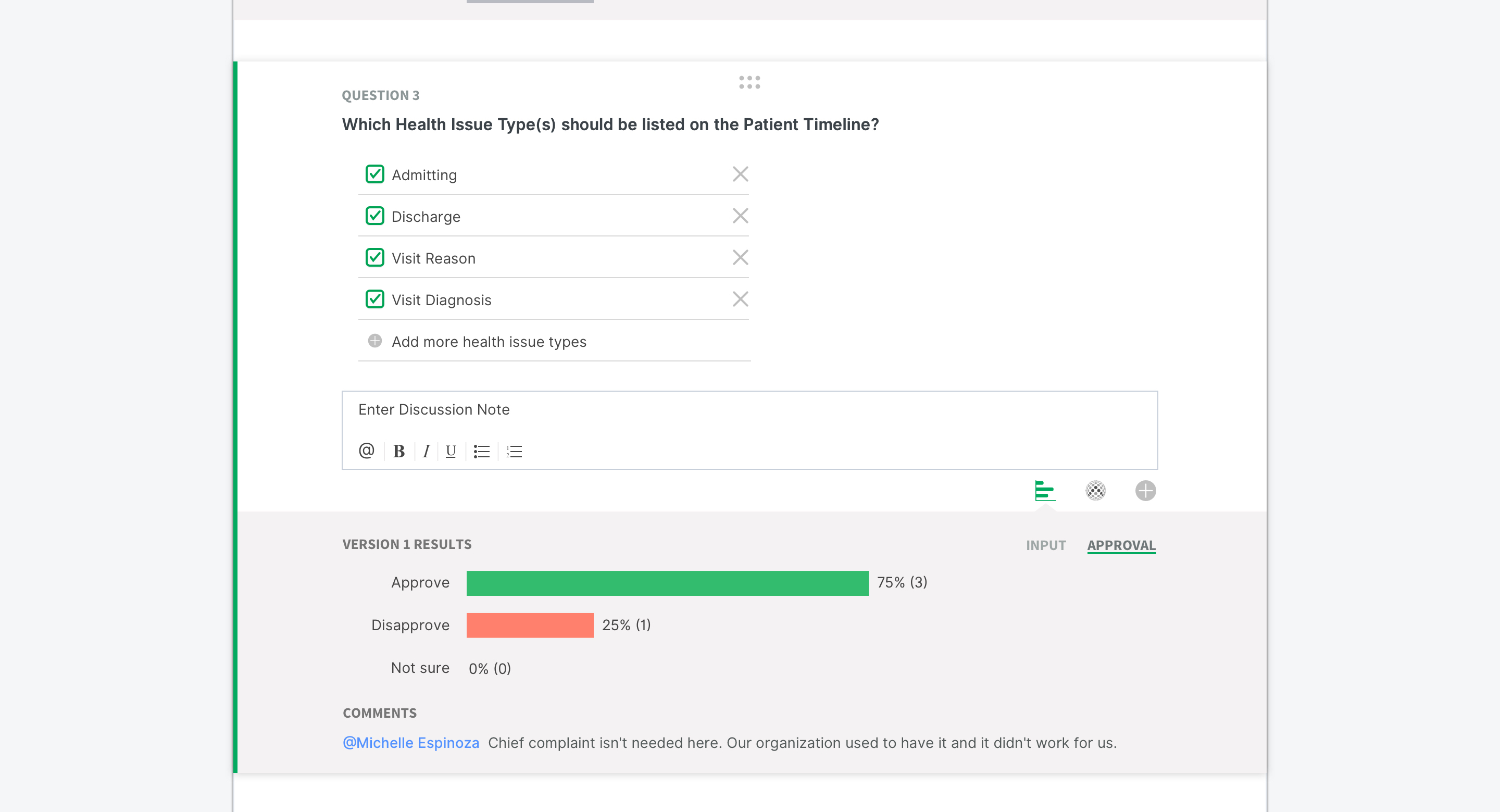Click the gray plus circle icon
1500x812 pixels.
pos(1145,491)
